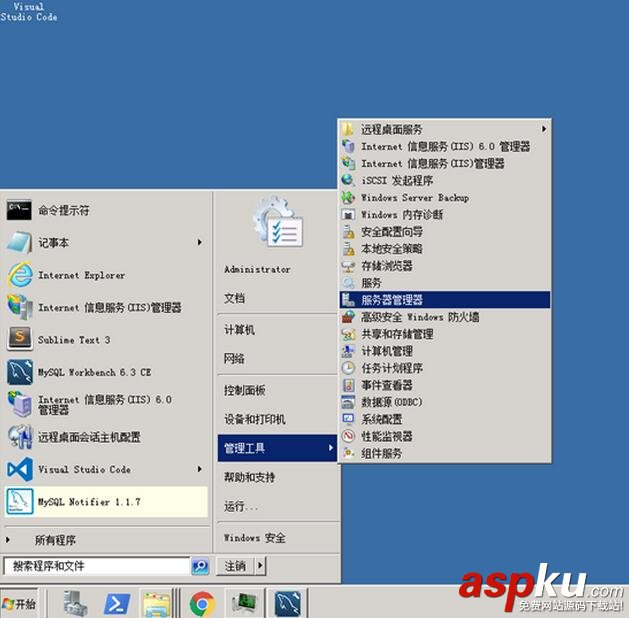
Task: Click the 开始 Start button
Action: pos(19,603)
